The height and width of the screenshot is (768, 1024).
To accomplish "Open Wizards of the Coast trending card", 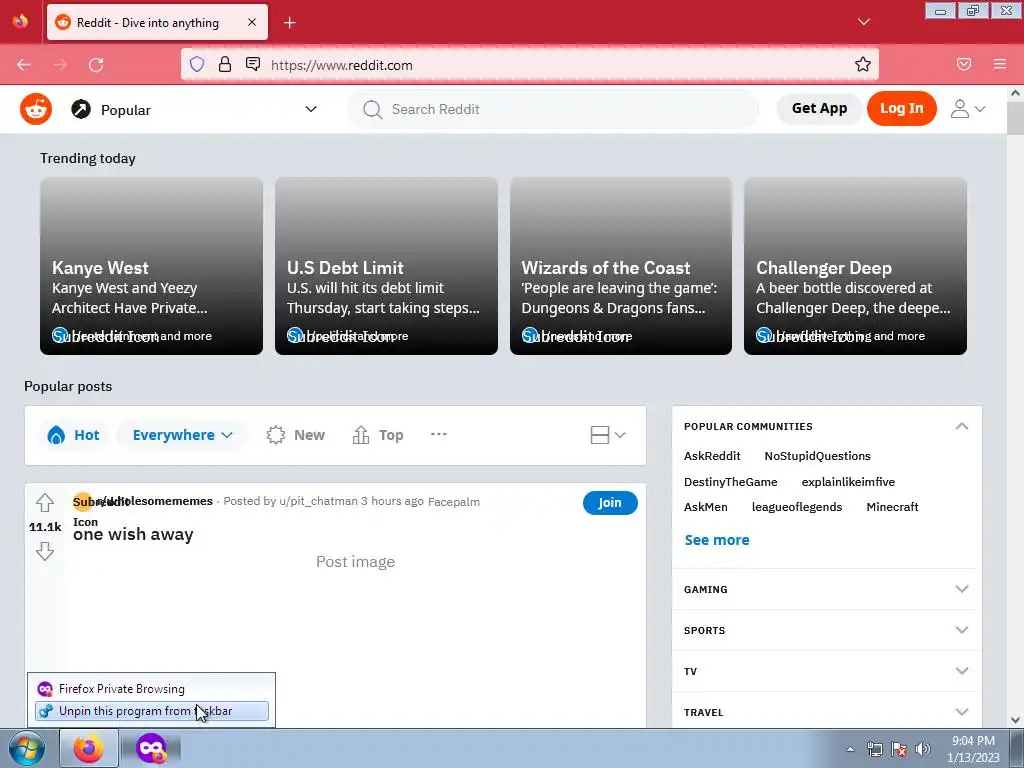I will 620,266.
